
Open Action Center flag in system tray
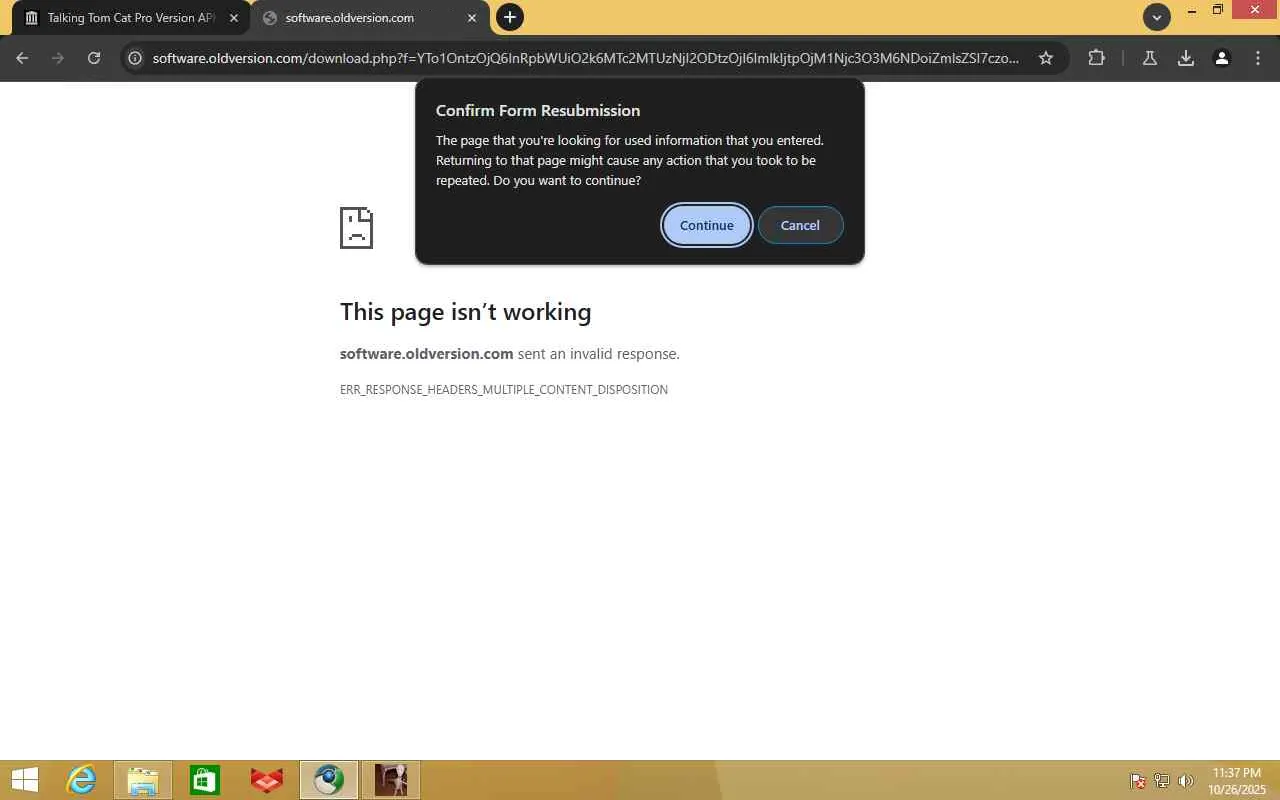click(1138, 781)
